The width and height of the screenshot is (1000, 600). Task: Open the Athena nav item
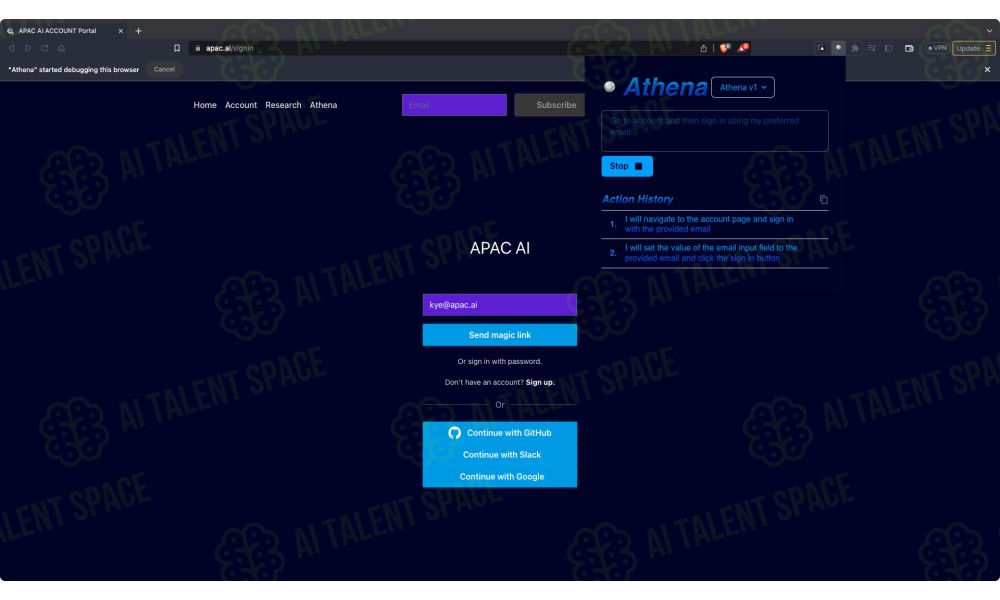tap(323, 105)
